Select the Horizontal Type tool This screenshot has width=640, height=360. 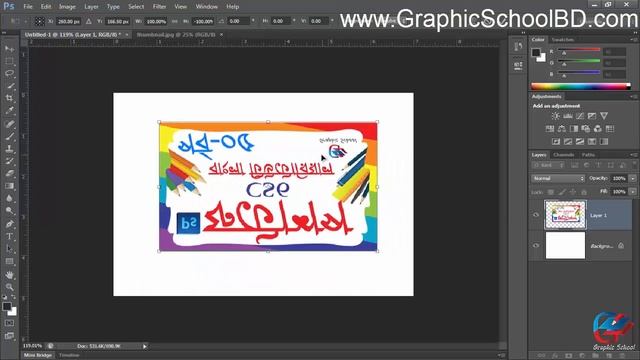9,236
